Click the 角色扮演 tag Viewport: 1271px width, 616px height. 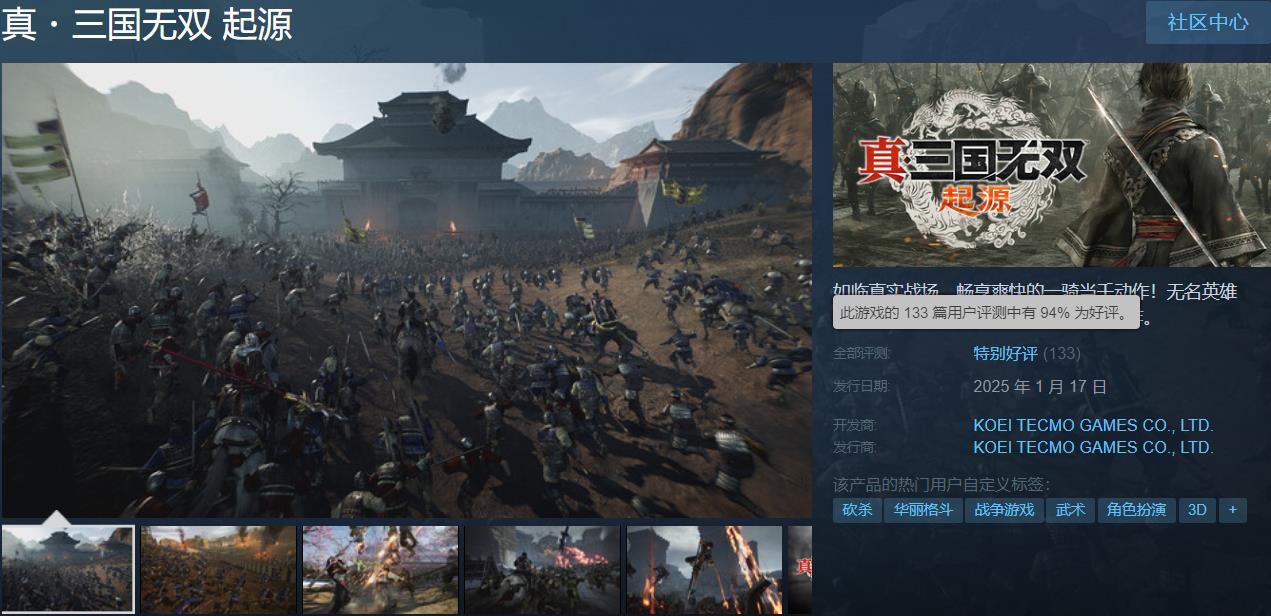(x=1136, y=510)
